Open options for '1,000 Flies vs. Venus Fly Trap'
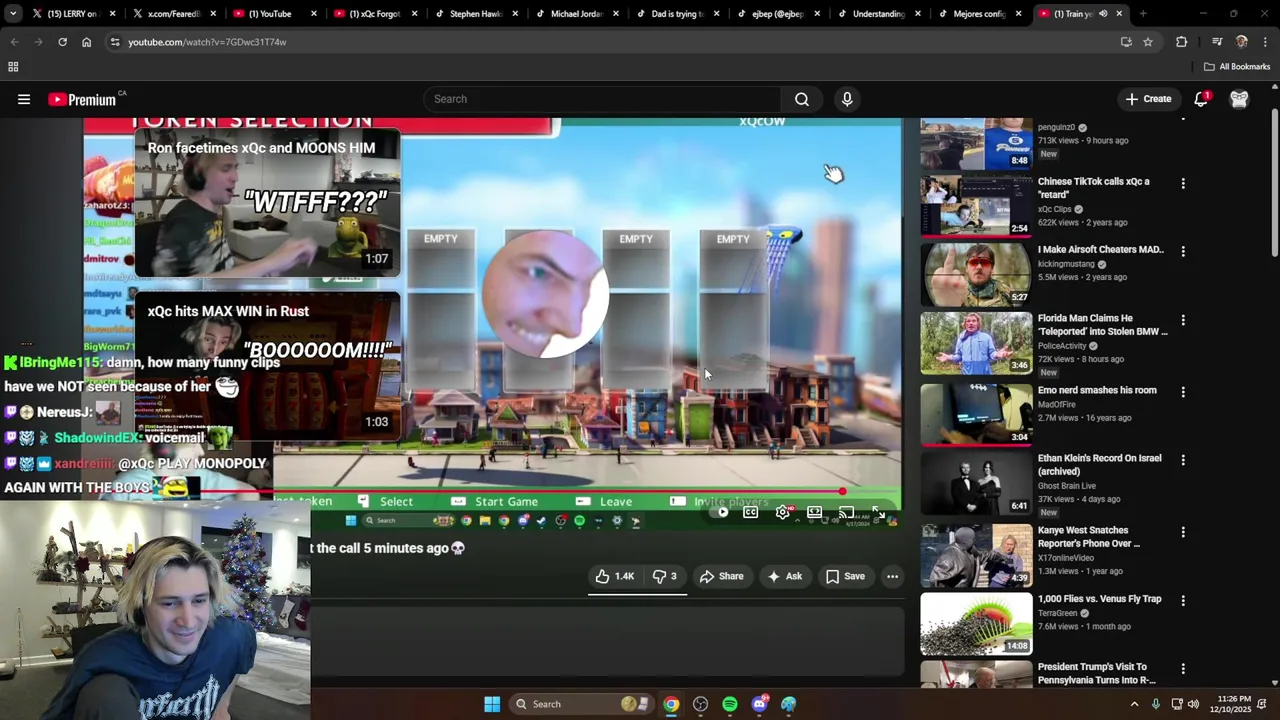The width and height of the screenshot is (1280, 720). (1183, 601)
